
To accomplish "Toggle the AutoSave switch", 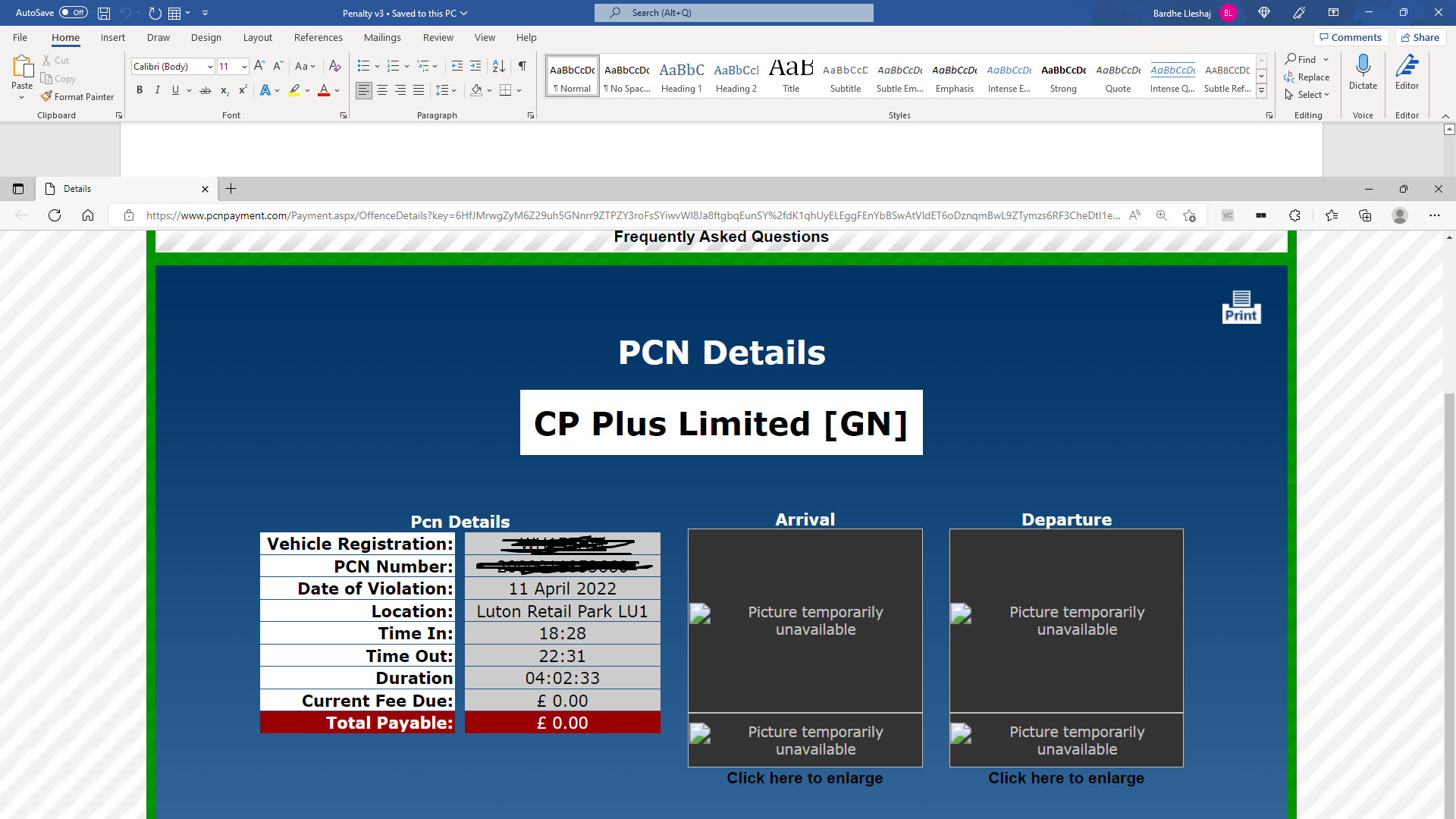I will [73, 13].
